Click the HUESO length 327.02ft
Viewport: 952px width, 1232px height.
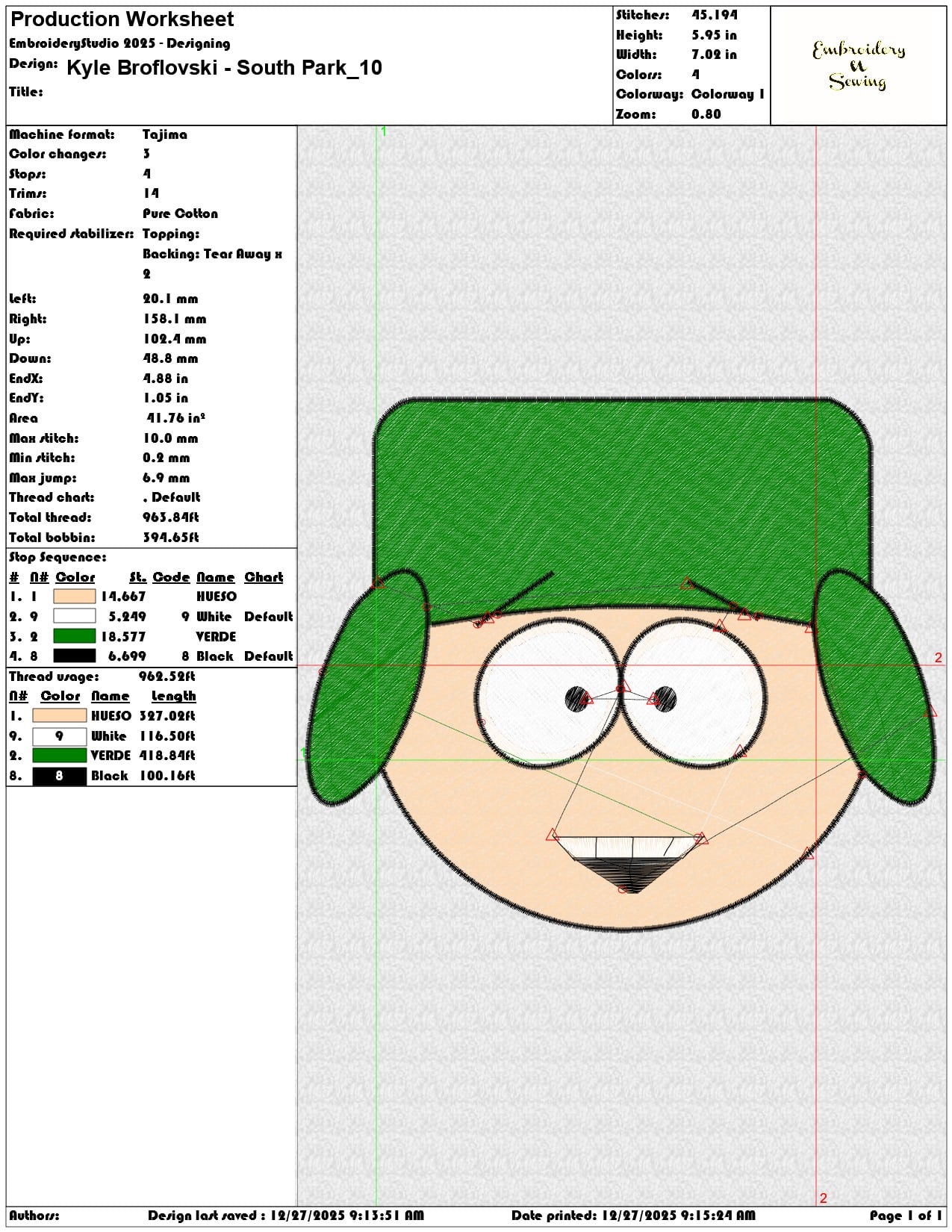[x=167, y=716]
